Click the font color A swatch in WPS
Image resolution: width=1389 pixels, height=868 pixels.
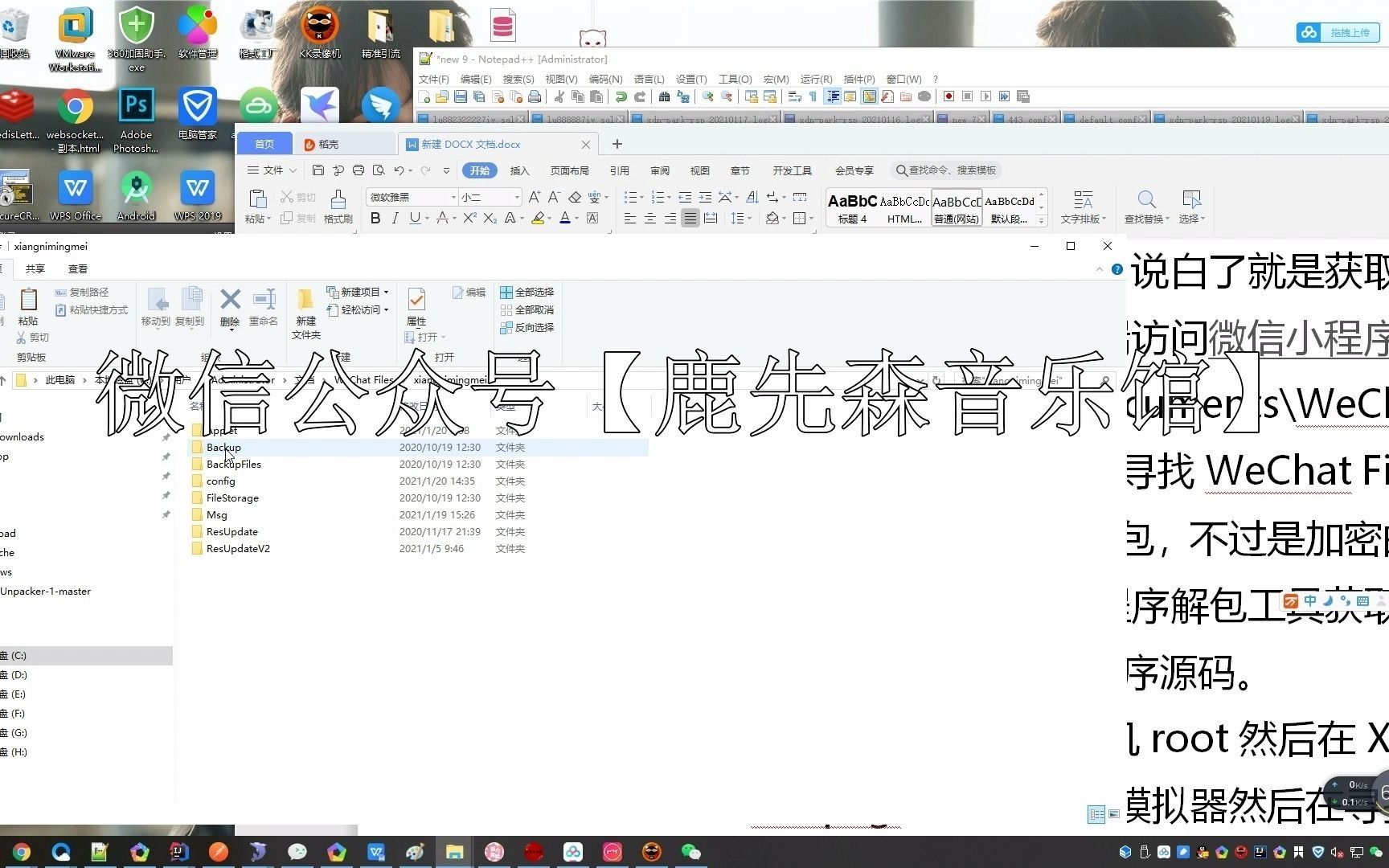564,218
